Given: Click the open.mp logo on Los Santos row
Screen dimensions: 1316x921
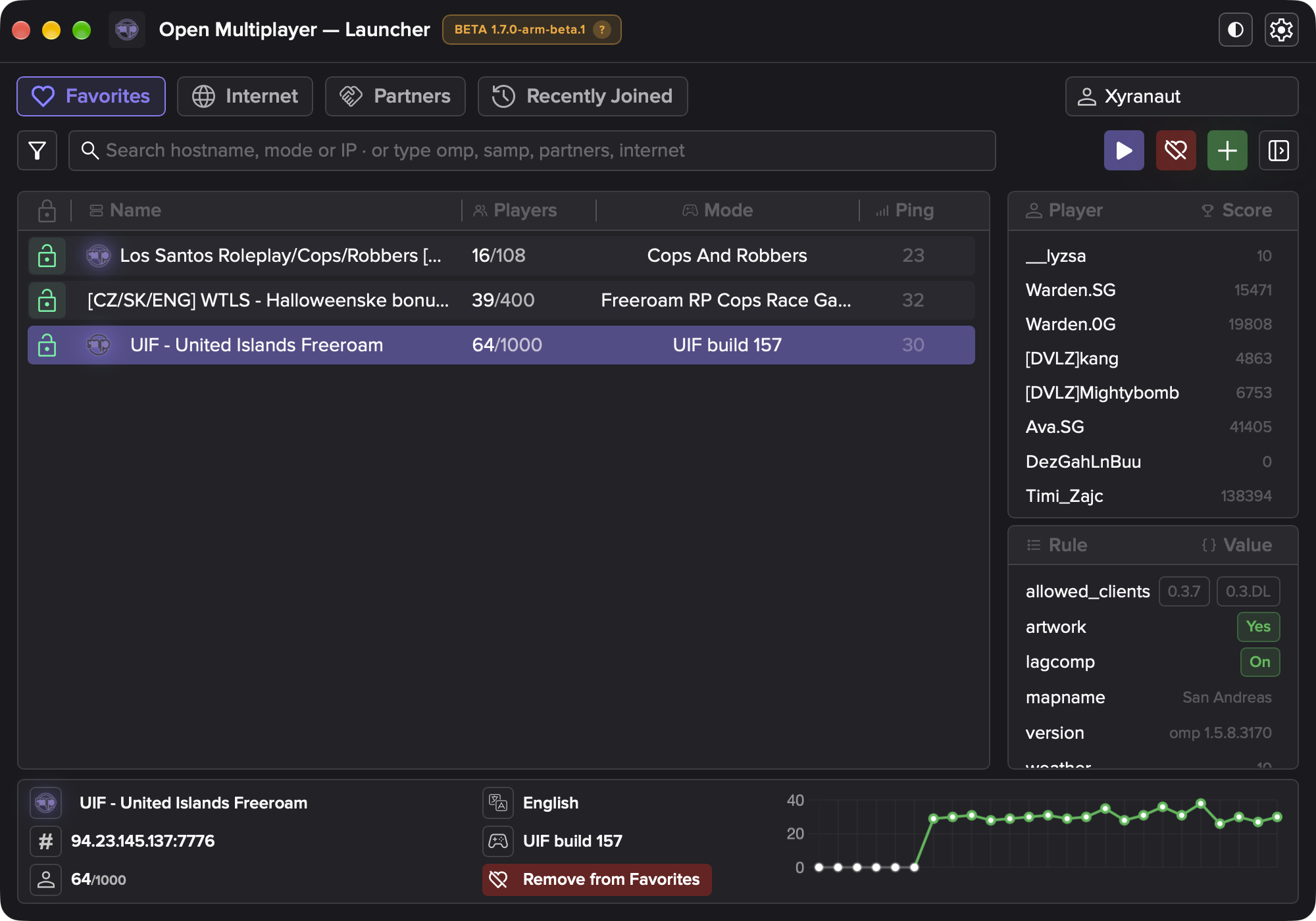Looking at the screenshot, I should tap(99, 255).
